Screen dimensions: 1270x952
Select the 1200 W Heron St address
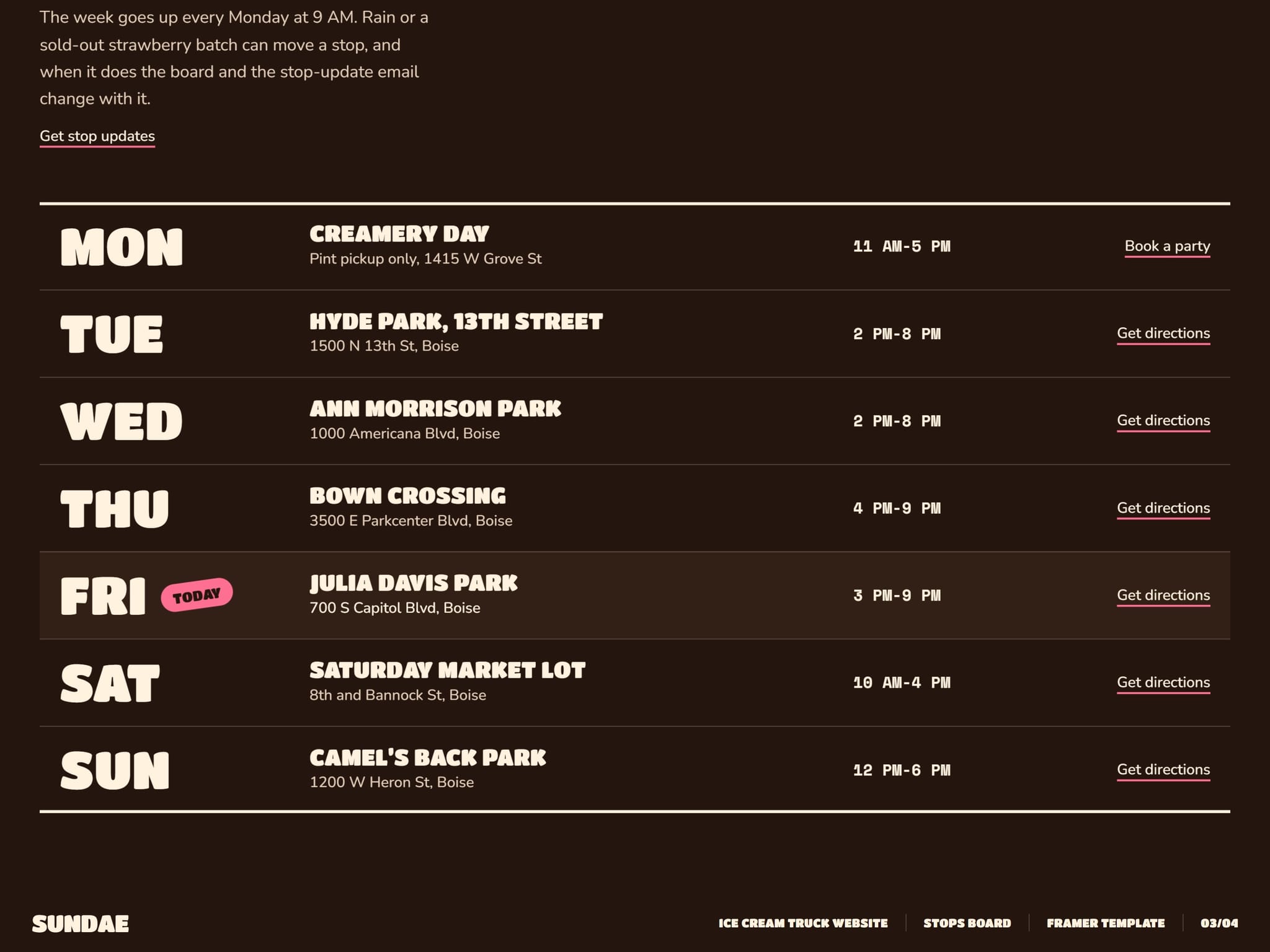tap(392, 783)
